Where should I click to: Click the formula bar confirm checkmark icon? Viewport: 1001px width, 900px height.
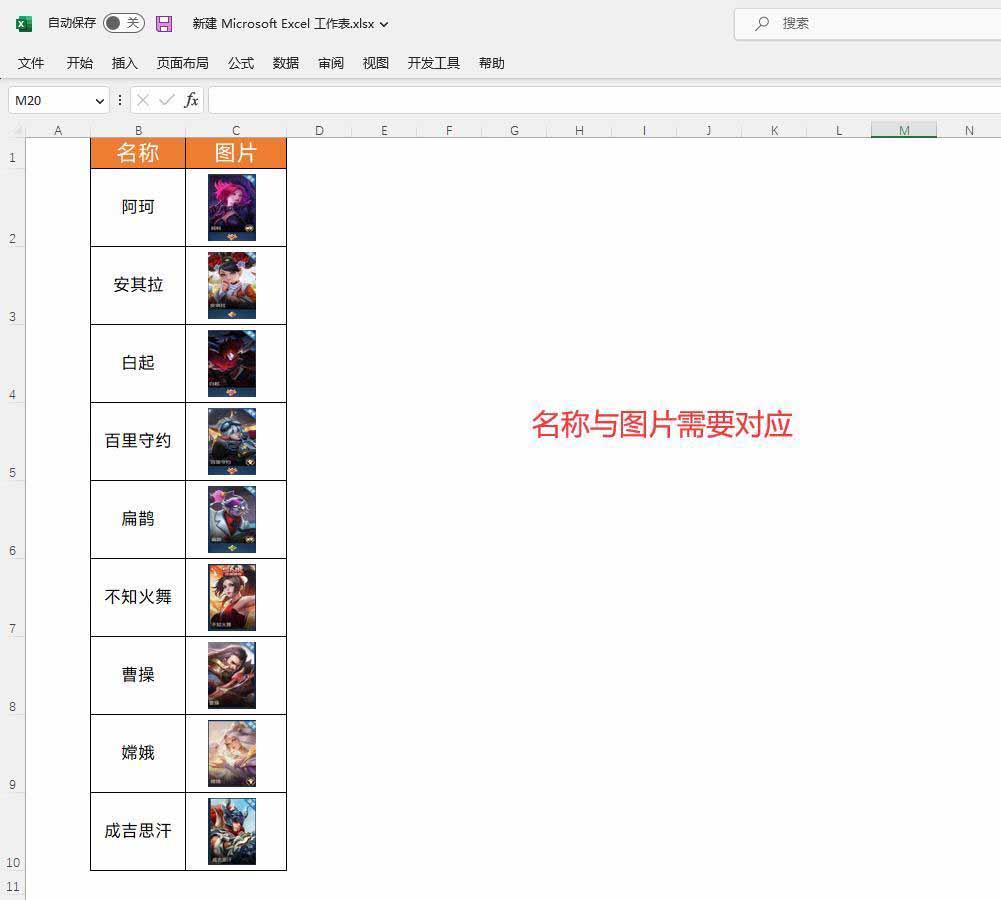167,100
